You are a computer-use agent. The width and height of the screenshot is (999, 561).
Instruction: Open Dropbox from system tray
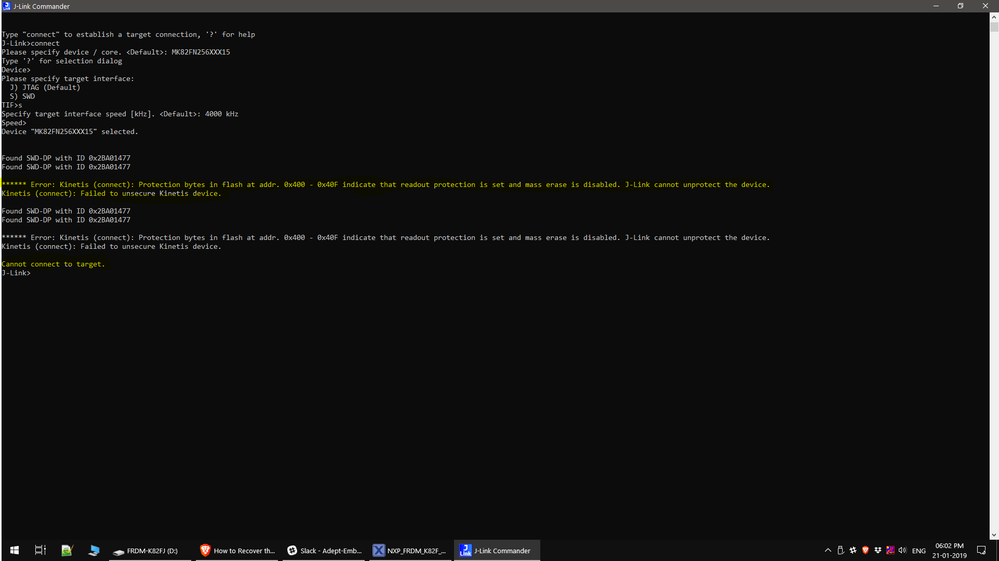[877, 550]
